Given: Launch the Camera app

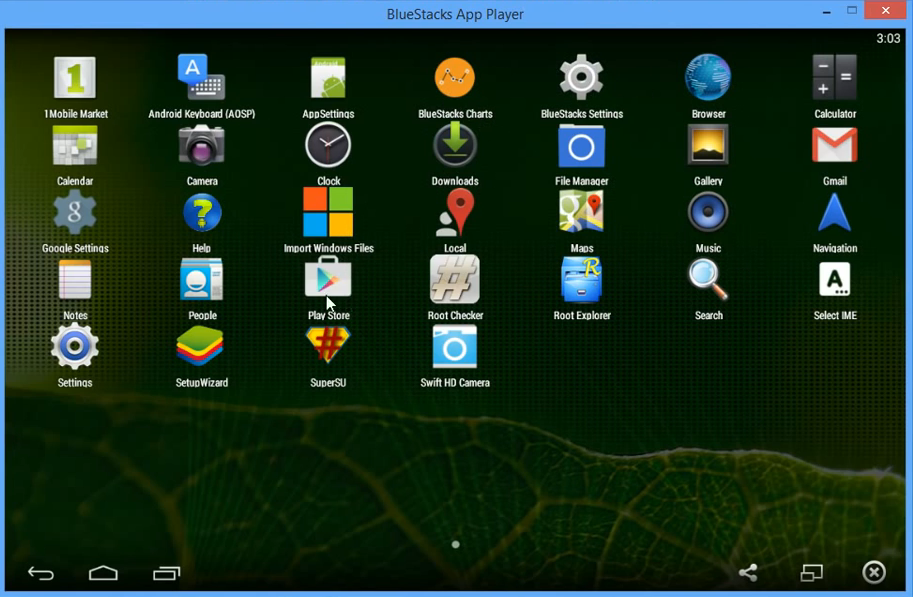Looking at the screenshot, I should [201, 146].
